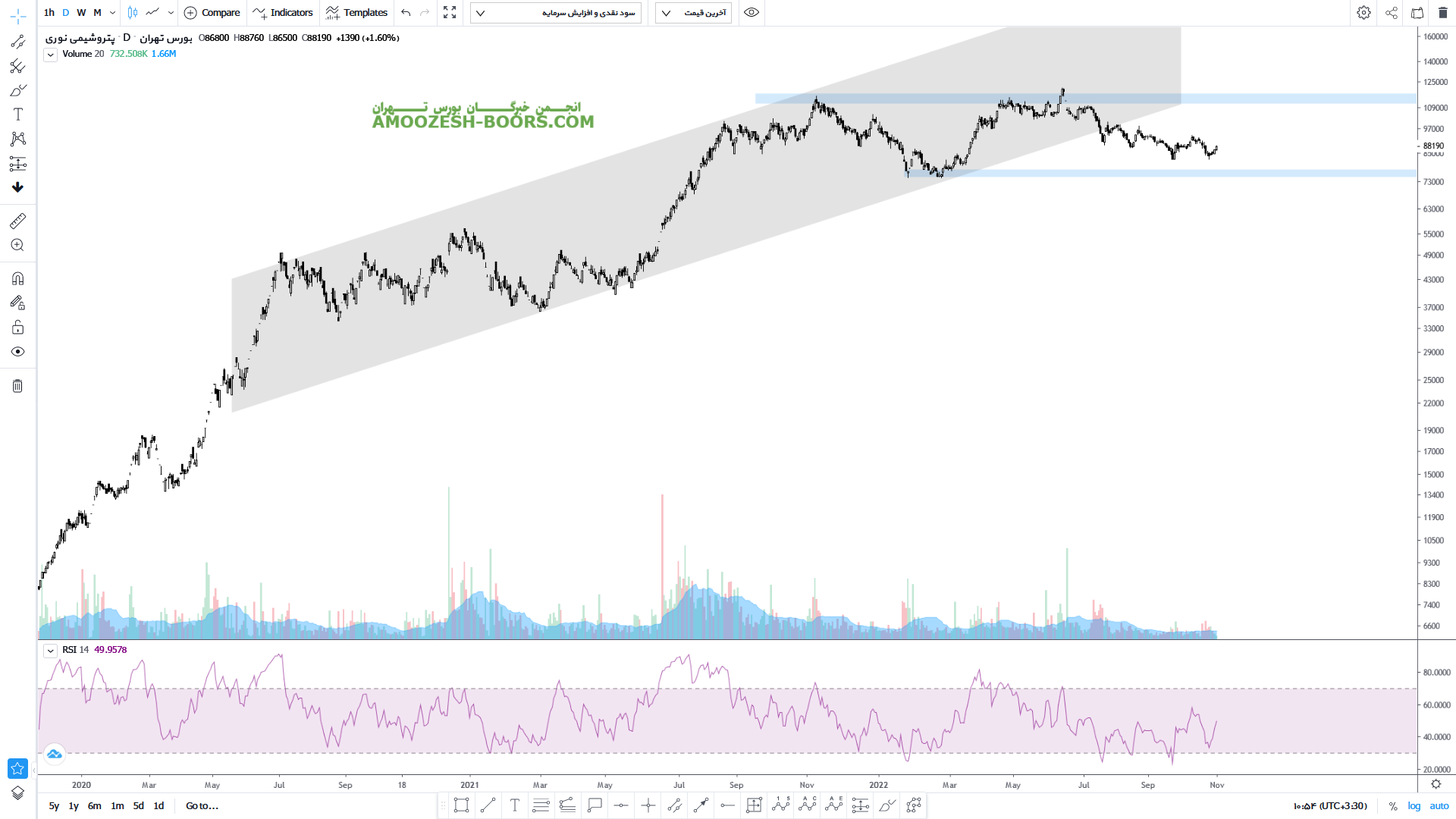
Task: Select the Measure ruler tool
Action: pos(18,221)
